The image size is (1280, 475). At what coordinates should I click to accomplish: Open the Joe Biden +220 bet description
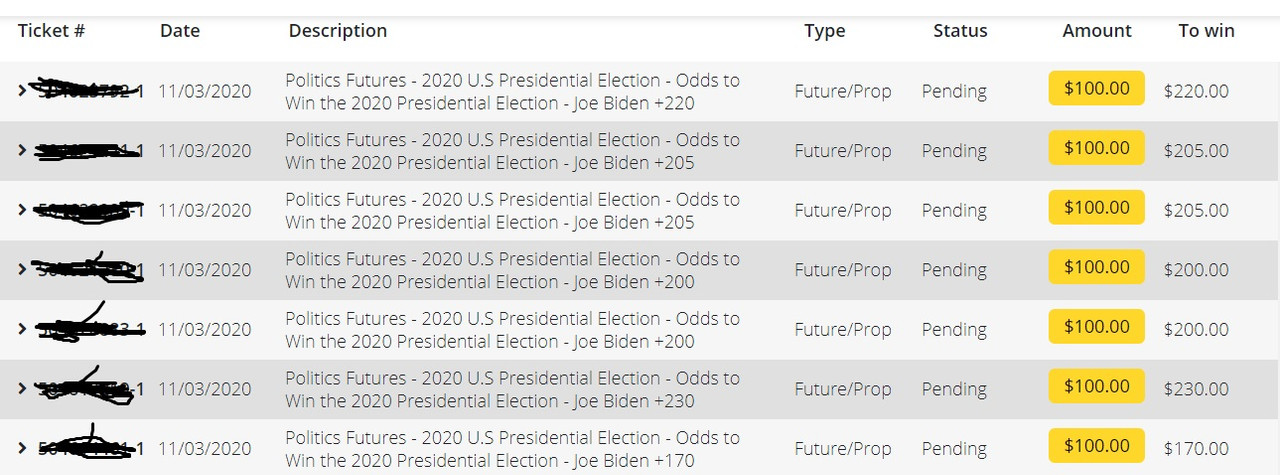512,91
